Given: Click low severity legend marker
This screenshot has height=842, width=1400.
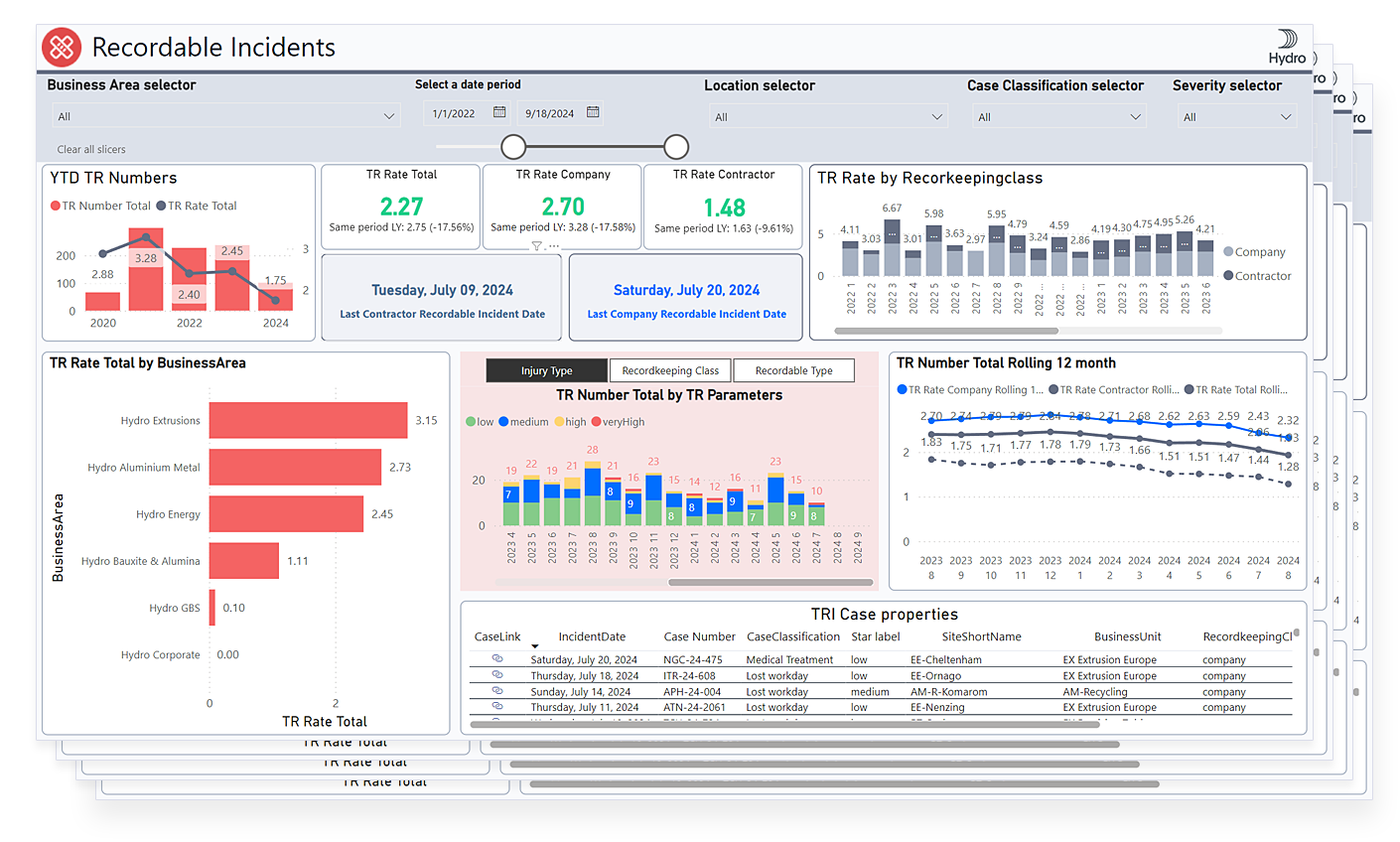Looking at the screenshot, I should pyautogui.click(x=471, y=422).
